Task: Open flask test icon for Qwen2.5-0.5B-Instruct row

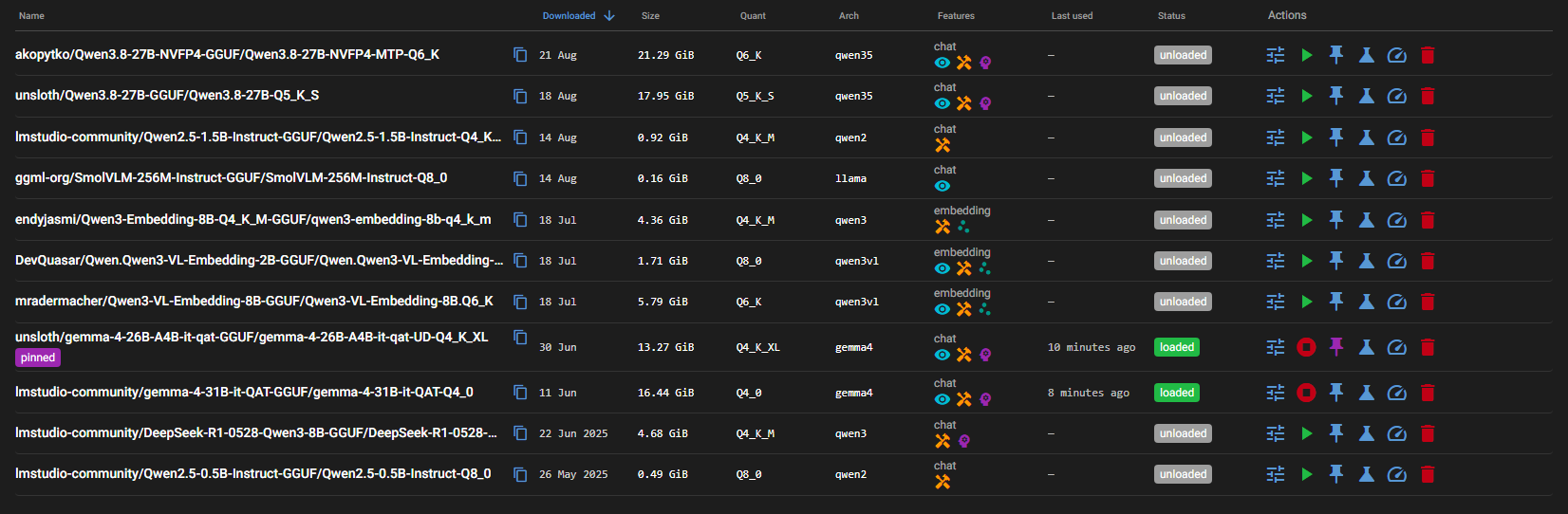Action: 1367,474
